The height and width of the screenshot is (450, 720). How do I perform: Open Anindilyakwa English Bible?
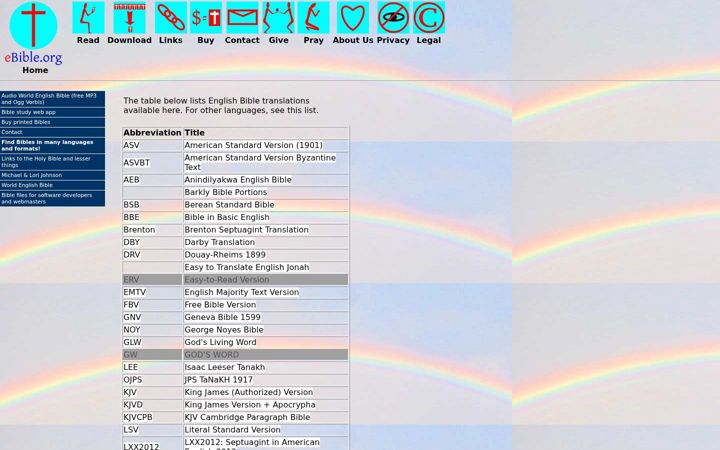tap(238, 180)
